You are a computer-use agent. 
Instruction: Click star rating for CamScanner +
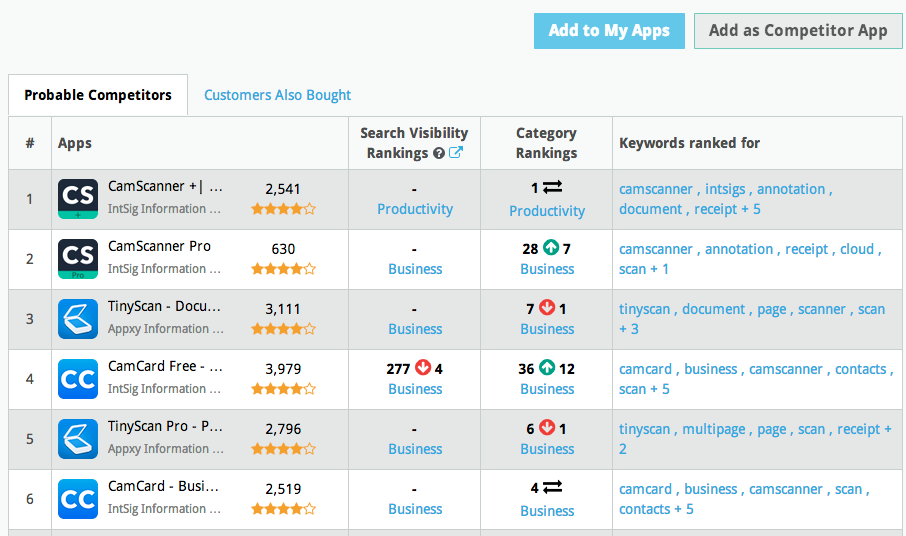pyautogui.click(x=283, y=209)
